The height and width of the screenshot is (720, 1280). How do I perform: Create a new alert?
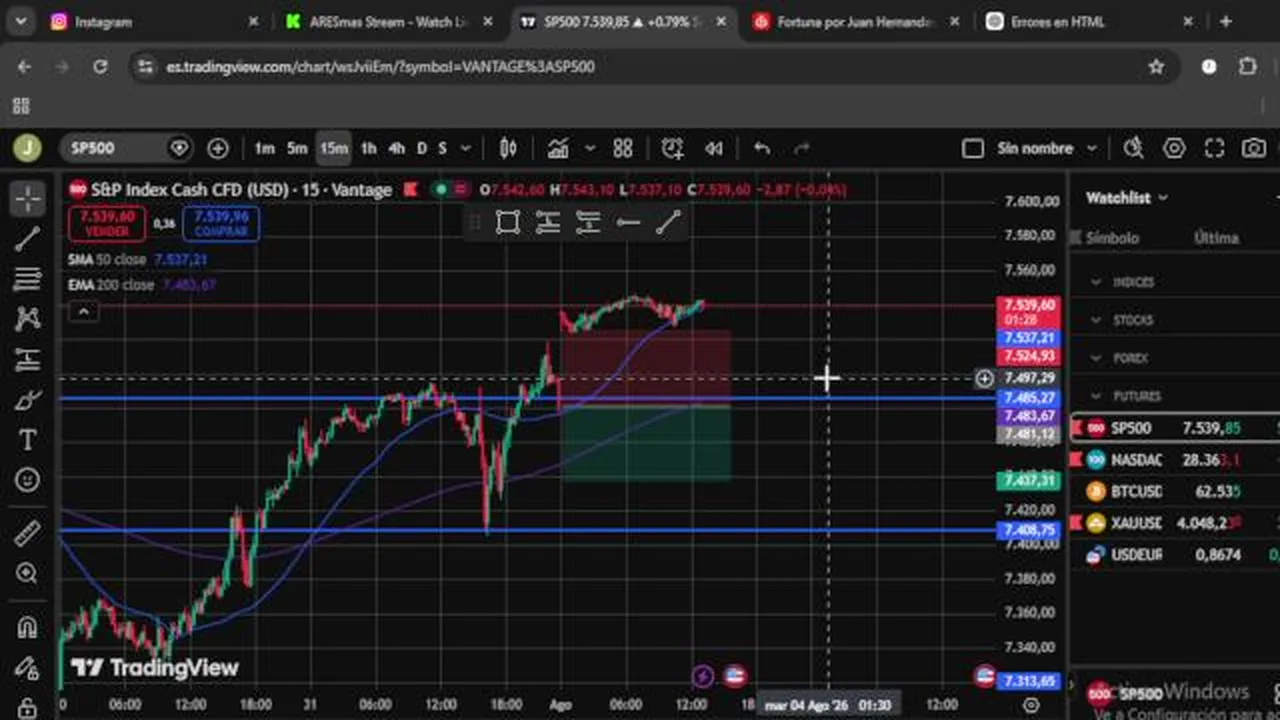point(672,148)
